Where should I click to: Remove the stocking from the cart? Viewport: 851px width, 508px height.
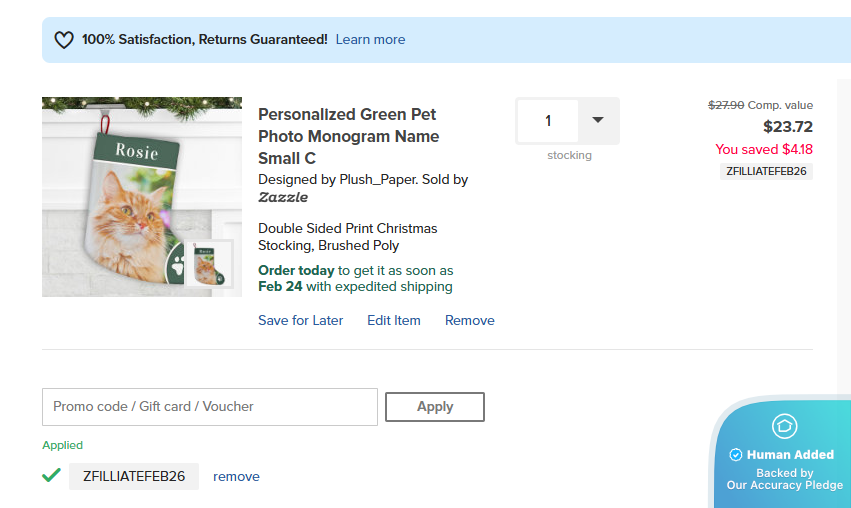pyautogui.click(x=469, y=321)
